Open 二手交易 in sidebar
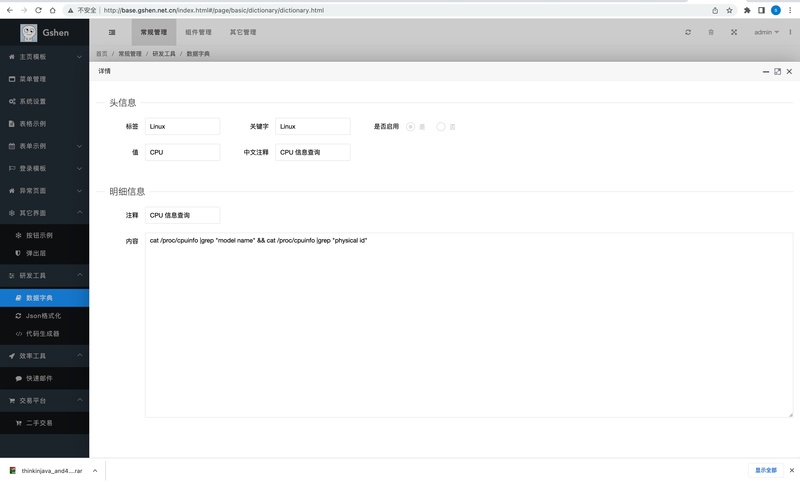The width and height of the screenshot is (800, 481). click(x=44, y=423)
